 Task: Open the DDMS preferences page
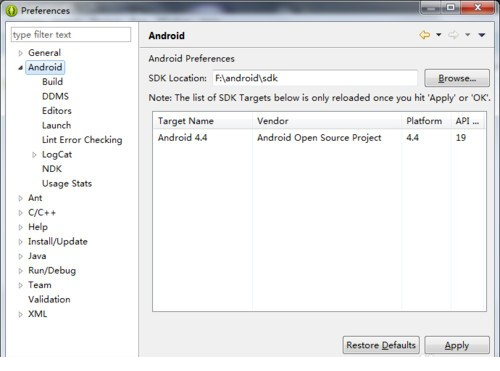pyautogui.click(x=55, y=96)
